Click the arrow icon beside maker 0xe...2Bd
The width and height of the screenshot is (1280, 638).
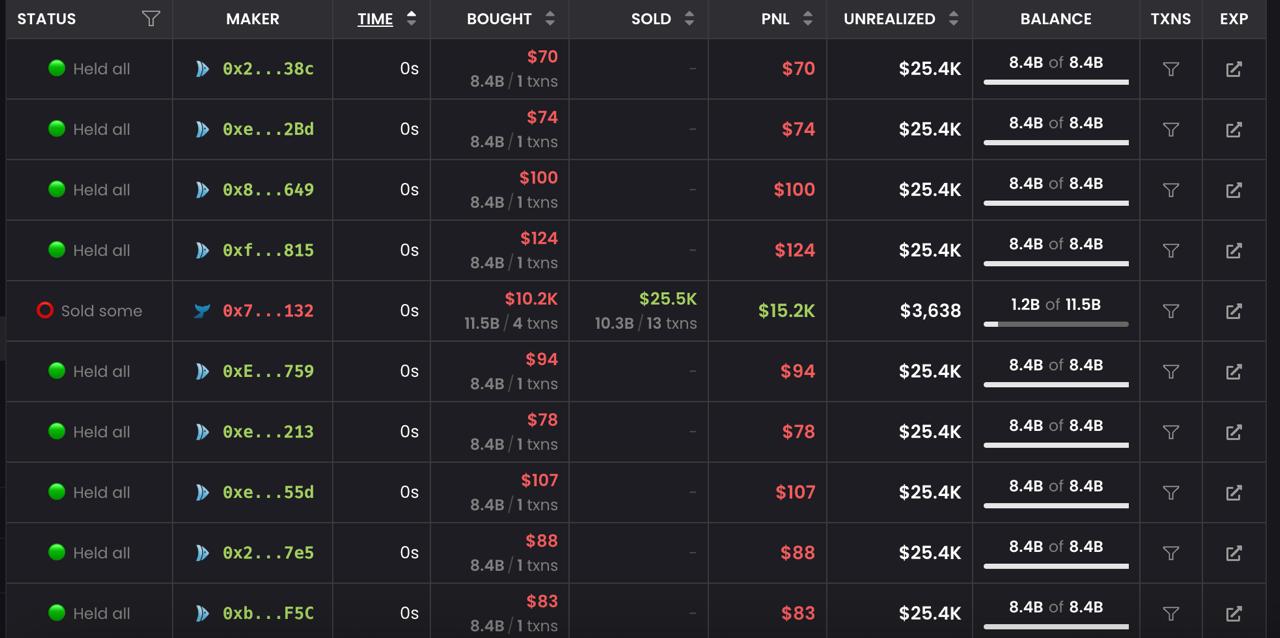(x=202, y=130)
